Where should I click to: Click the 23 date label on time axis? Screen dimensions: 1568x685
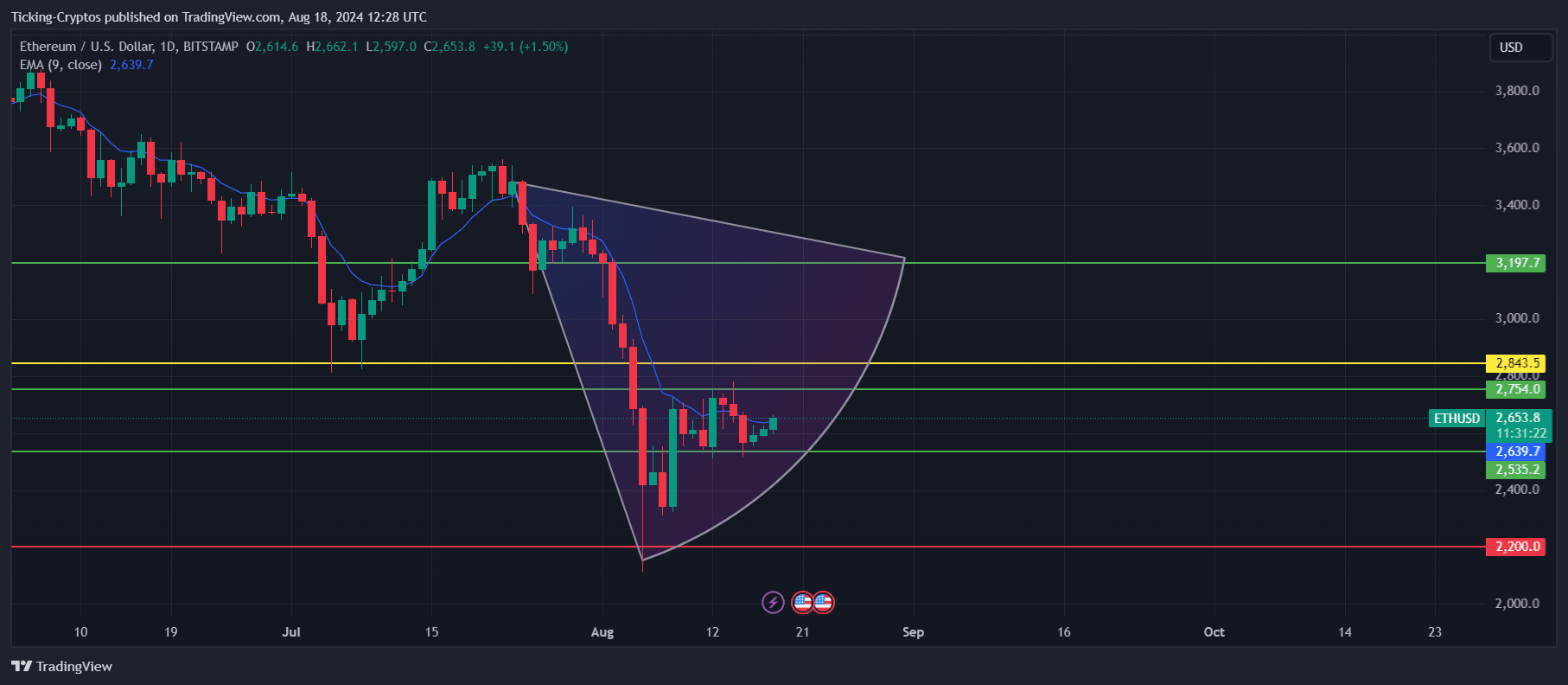point(1435,632)
